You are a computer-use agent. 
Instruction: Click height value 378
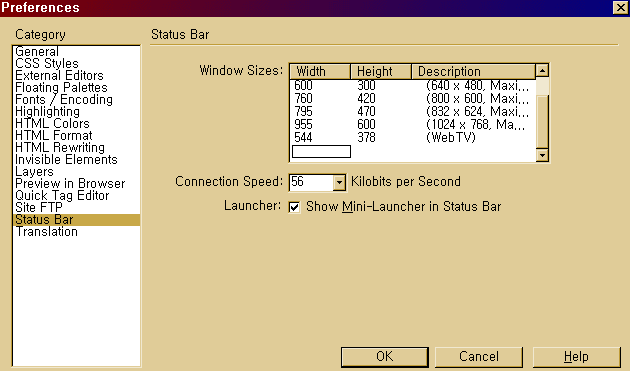click(366, 137)
